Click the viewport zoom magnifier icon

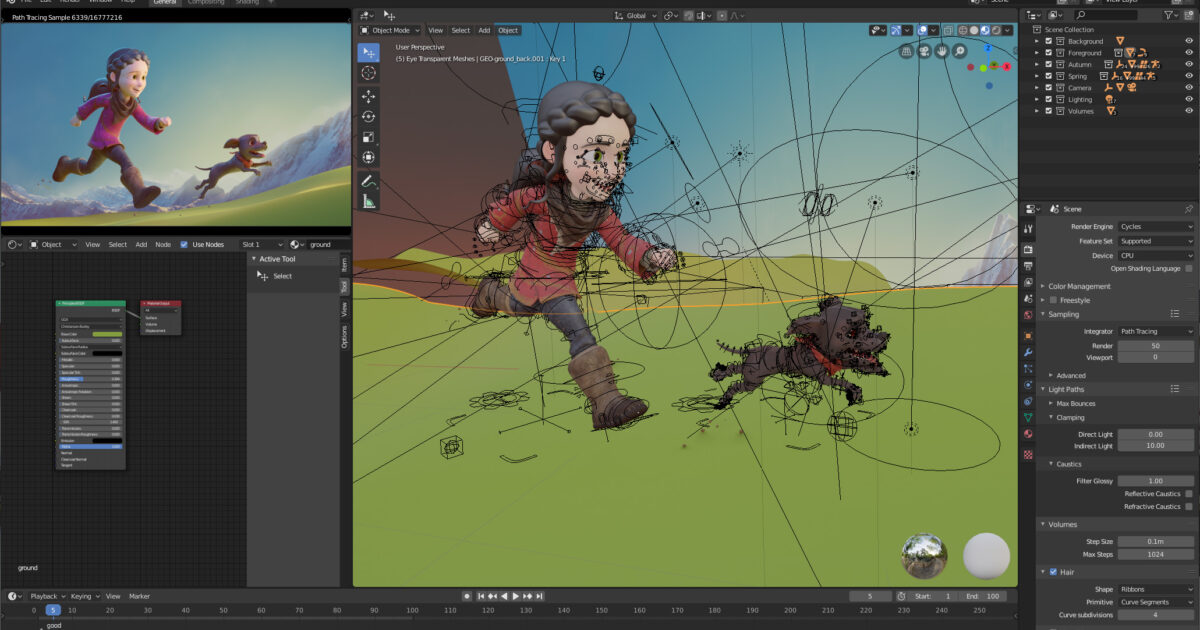click(960, 51)
